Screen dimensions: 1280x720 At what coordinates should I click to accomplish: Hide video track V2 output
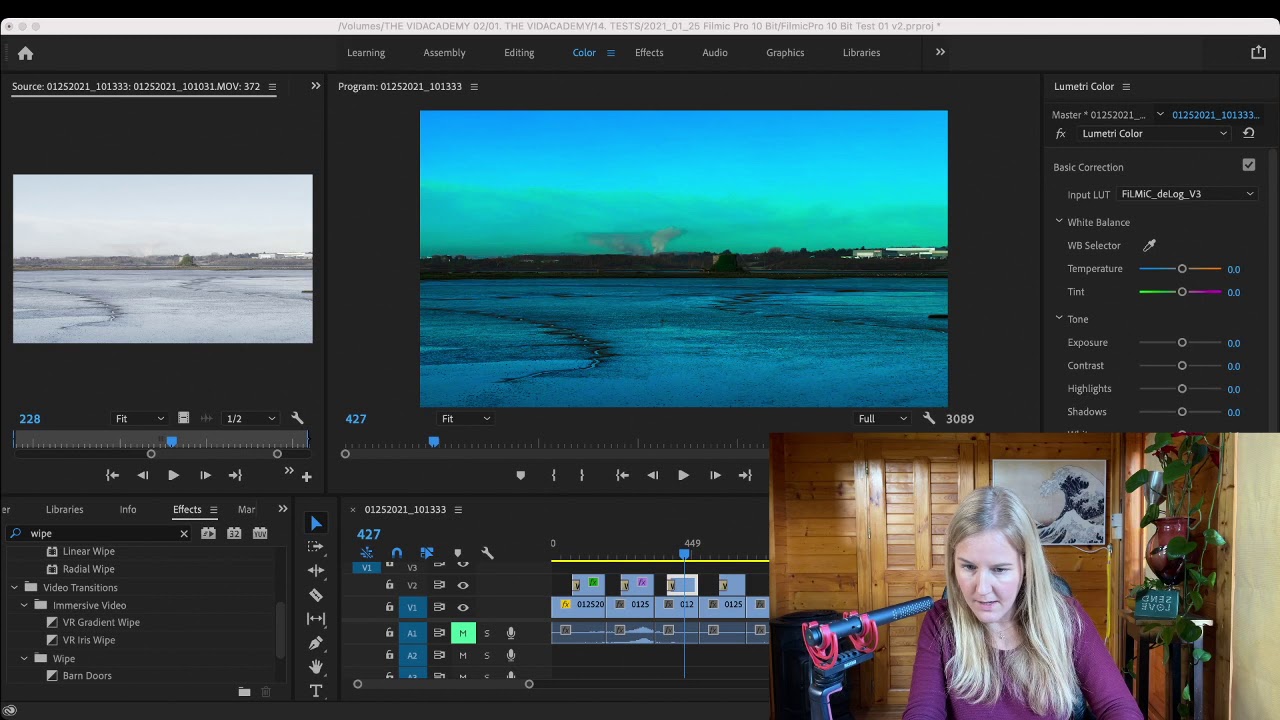[x=463, y=585]
